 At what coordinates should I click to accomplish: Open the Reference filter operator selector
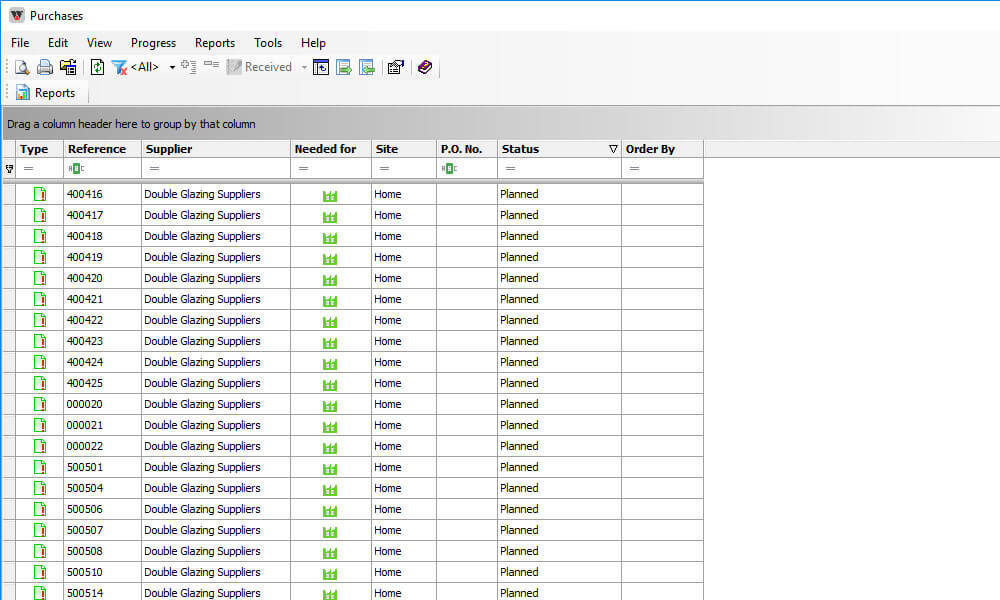tap(76, 169)
